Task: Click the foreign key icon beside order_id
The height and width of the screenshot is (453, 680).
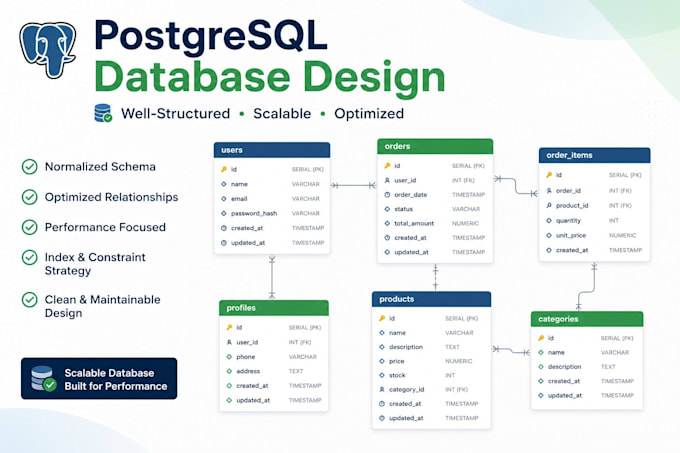Action: click(x=549, y=191)
